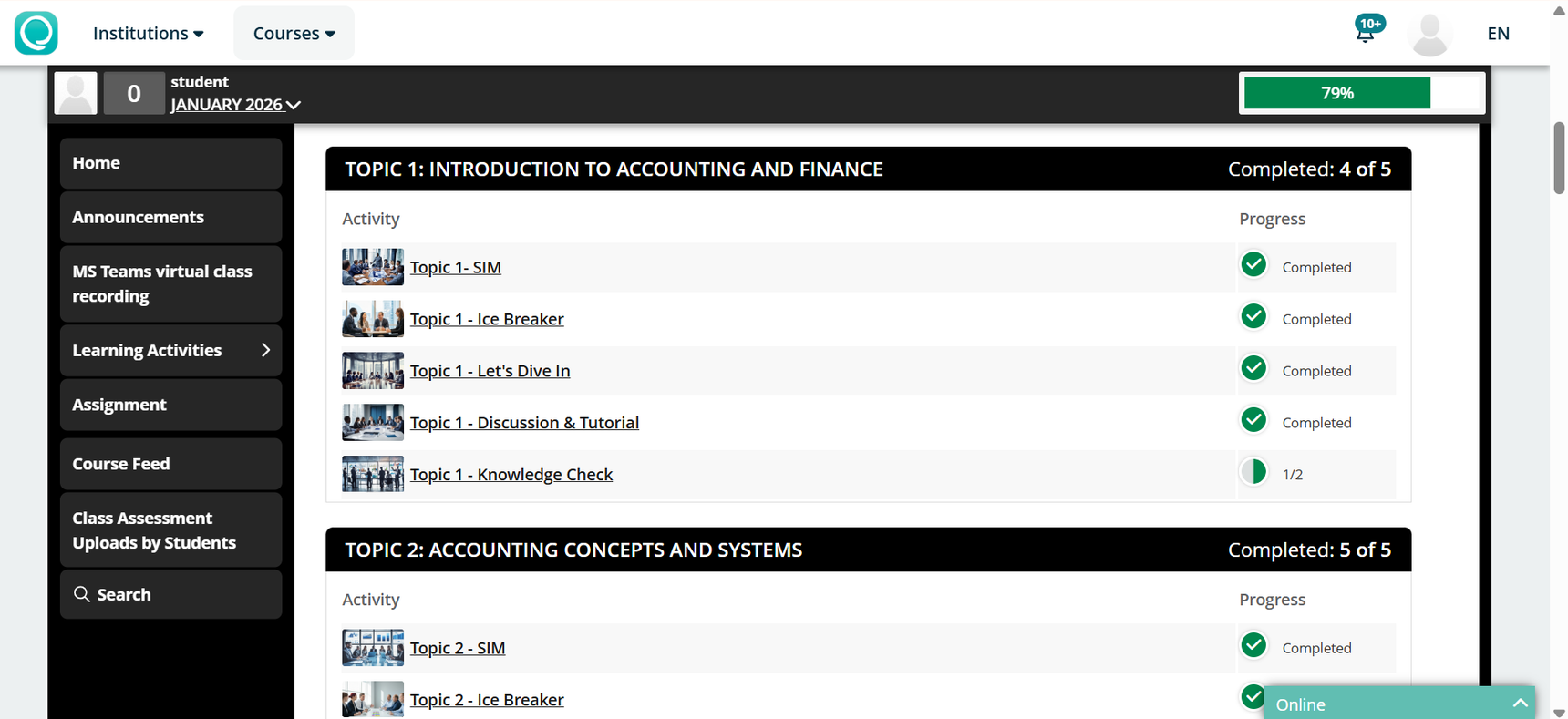Click the Topic 2 - SIM completed checkmark

pyautogui.click(x=1253, y=646)
